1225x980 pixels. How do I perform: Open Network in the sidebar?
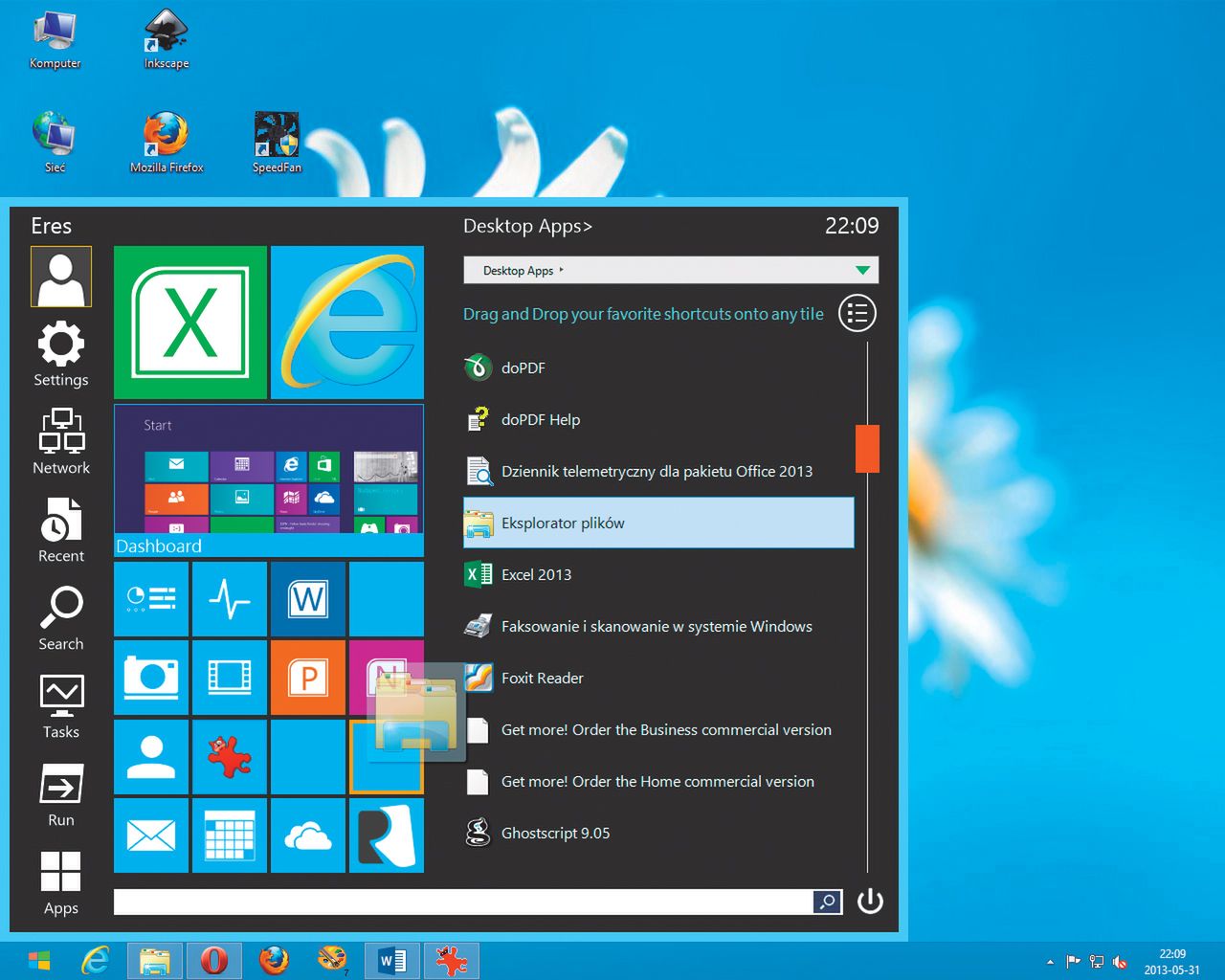coord(61,442)
